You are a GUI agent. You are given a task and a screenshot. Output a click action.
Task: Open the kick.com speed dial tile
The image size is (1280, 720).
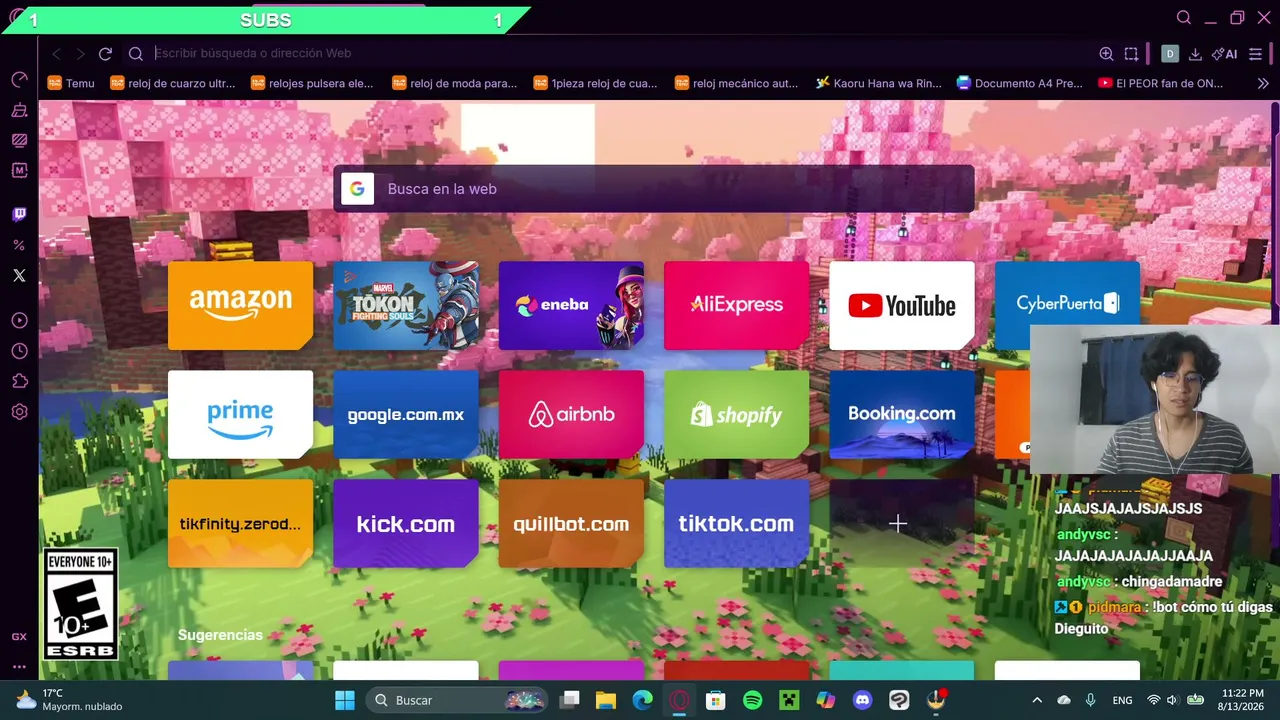[406, 524]
